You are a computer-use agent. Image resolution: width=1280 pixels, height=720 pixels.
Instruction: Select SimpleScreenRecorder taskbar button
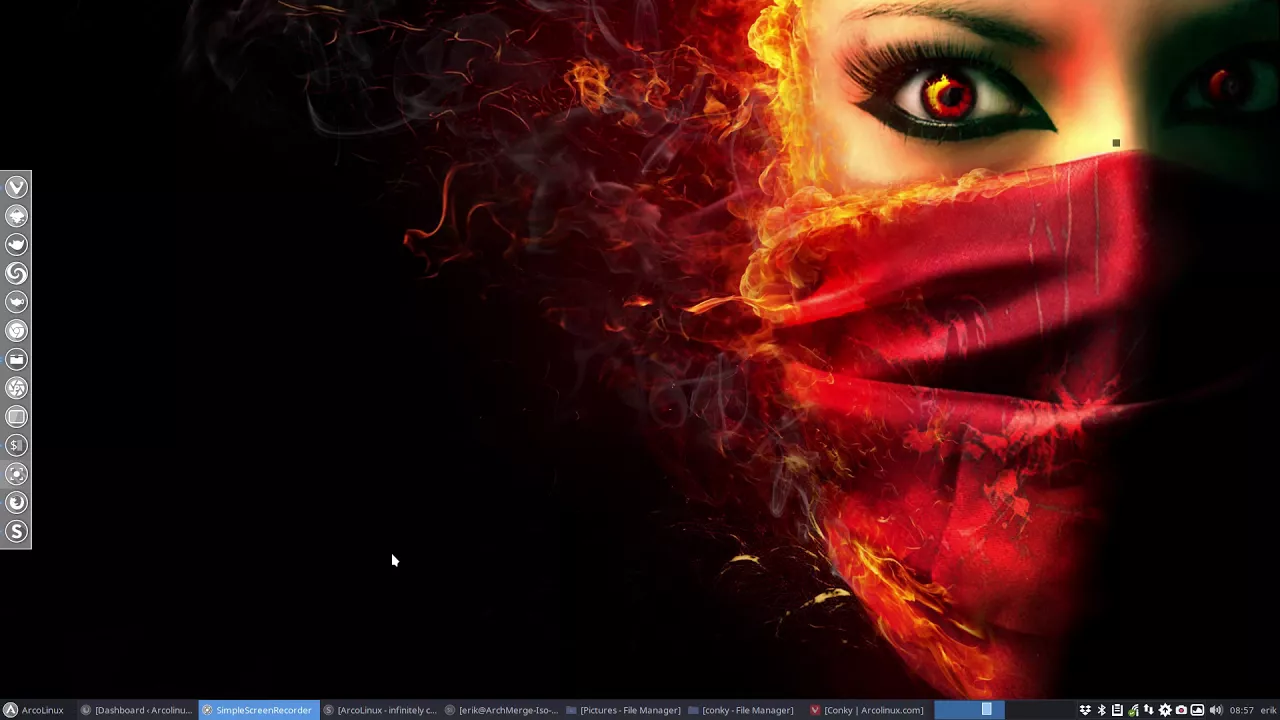pyautogui.click(x=258, y=710)
